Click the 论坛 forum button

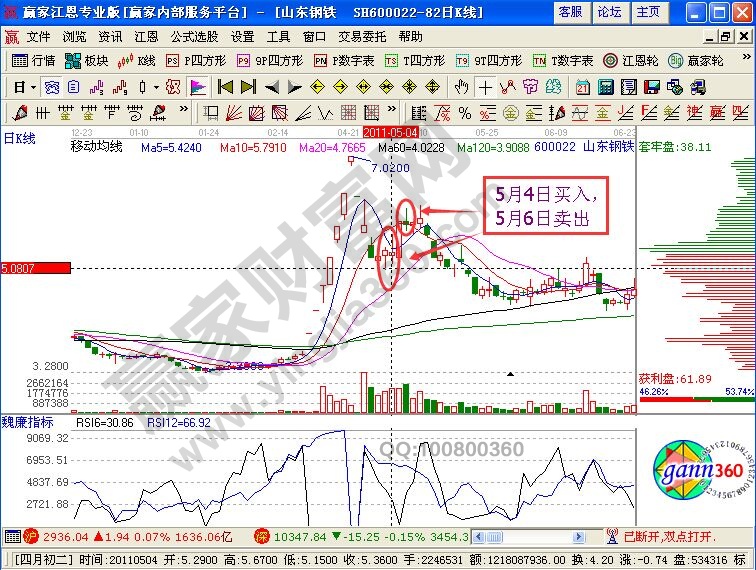click(609, 12)
